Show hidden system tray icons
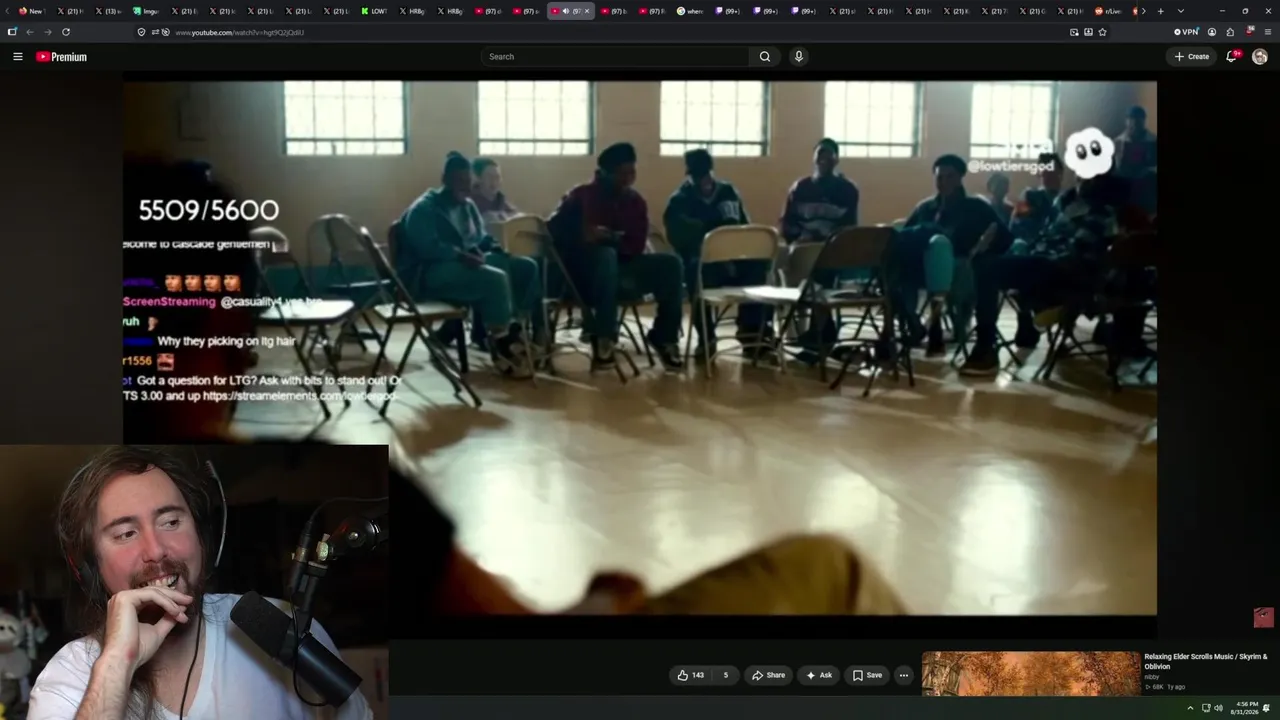 coord(1190,708)
